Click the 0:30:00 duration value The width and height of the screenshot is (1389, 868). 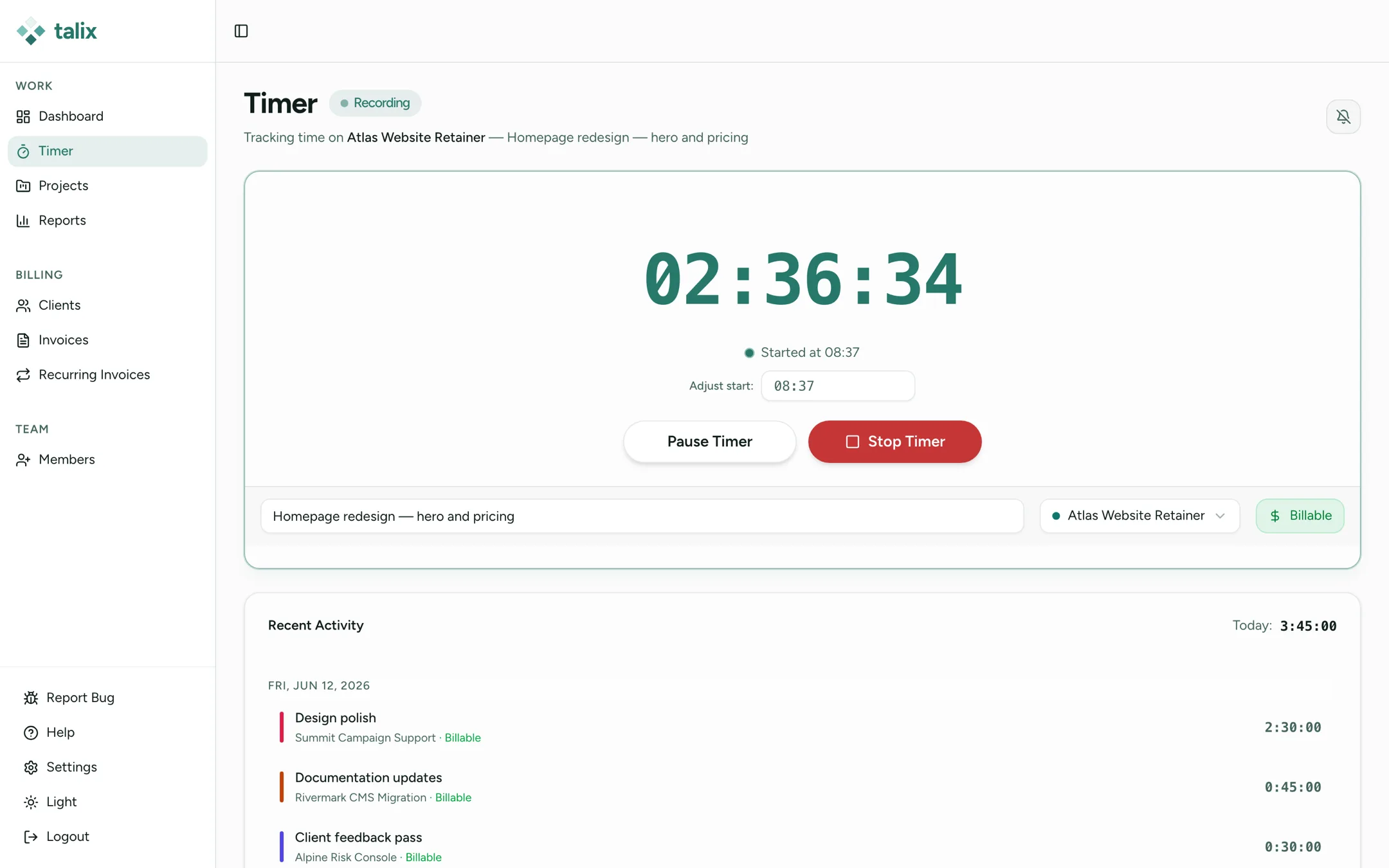coord(1293,847)
